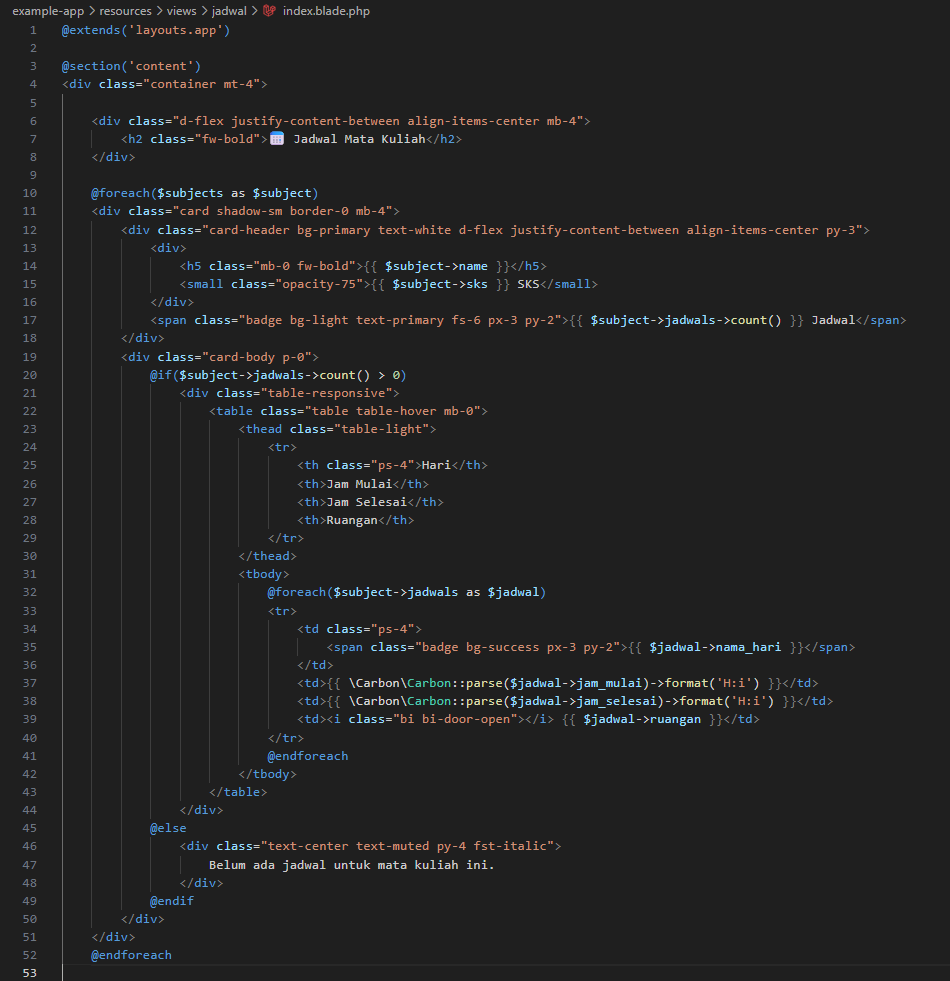Click the @else directive
Viewport: 950px width, 981px height.
168,828
